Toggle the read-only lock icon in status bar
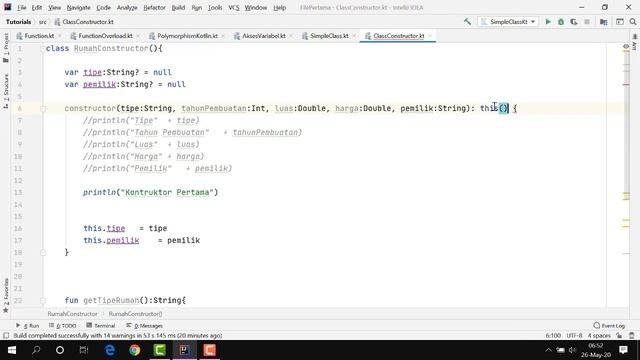 (x=620, y=336)
